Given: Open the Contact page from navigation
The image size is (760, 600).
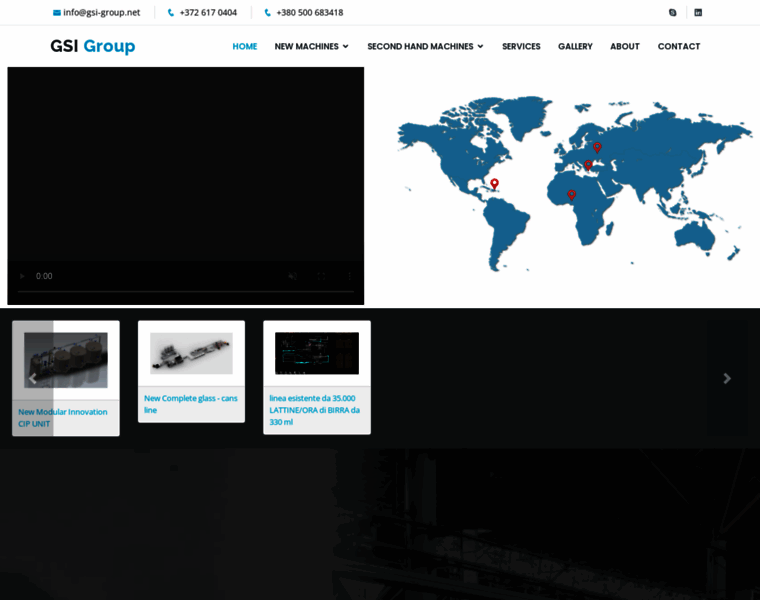Looking at the screenshot, I should 678,46.
